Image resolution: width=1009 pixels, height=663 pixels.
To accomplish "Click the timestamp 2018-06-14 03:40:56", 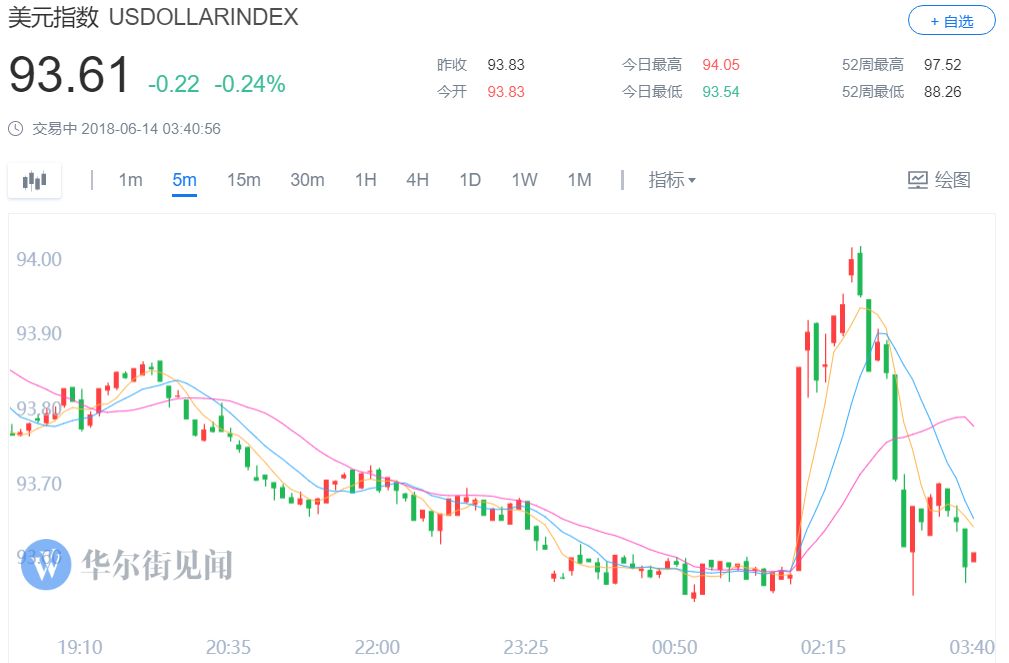I will coord(151,129).
